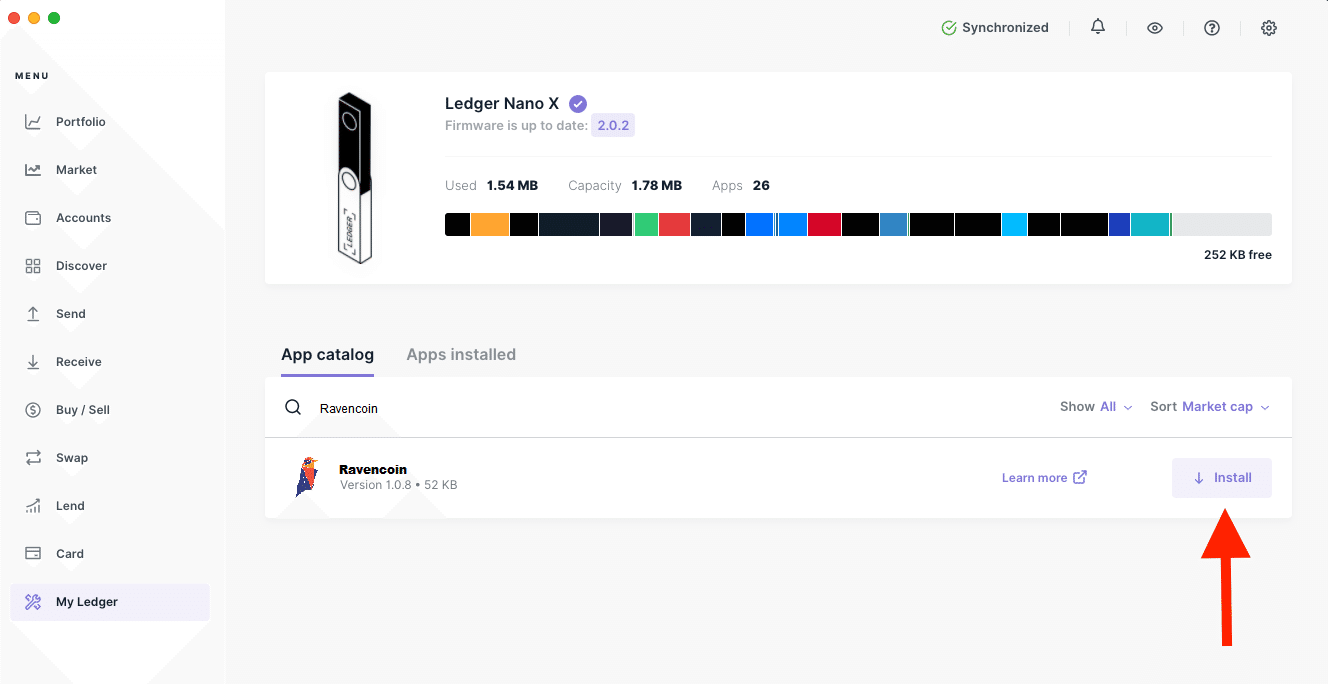Viewport: 1328px width, 684px height.
Task: Click the Synchronized status indicator
Action: pyautogui.click(x=995, y=28)
